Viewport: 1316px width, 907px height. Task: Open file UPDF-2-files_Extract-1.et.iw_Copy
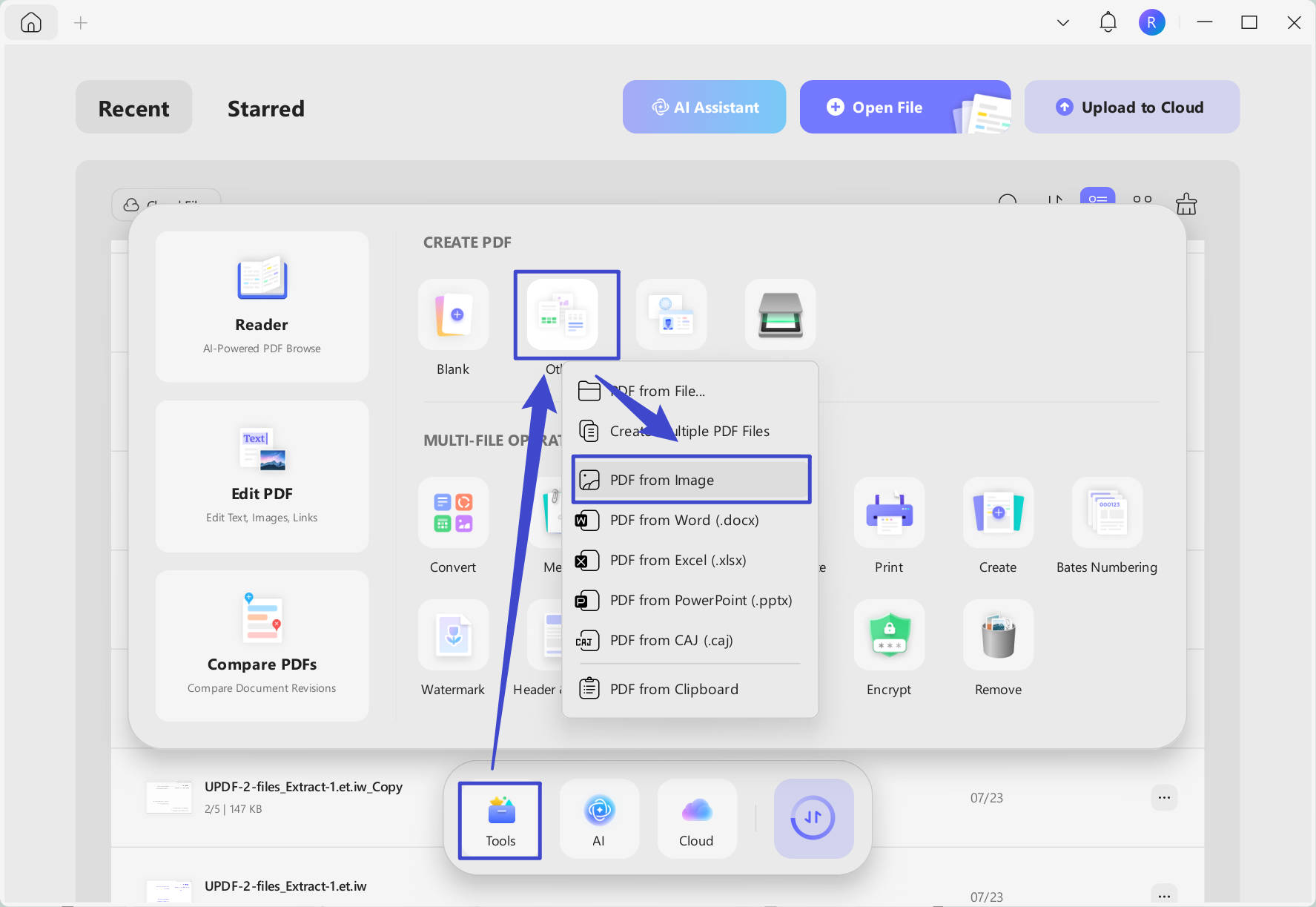click(658, 797)
